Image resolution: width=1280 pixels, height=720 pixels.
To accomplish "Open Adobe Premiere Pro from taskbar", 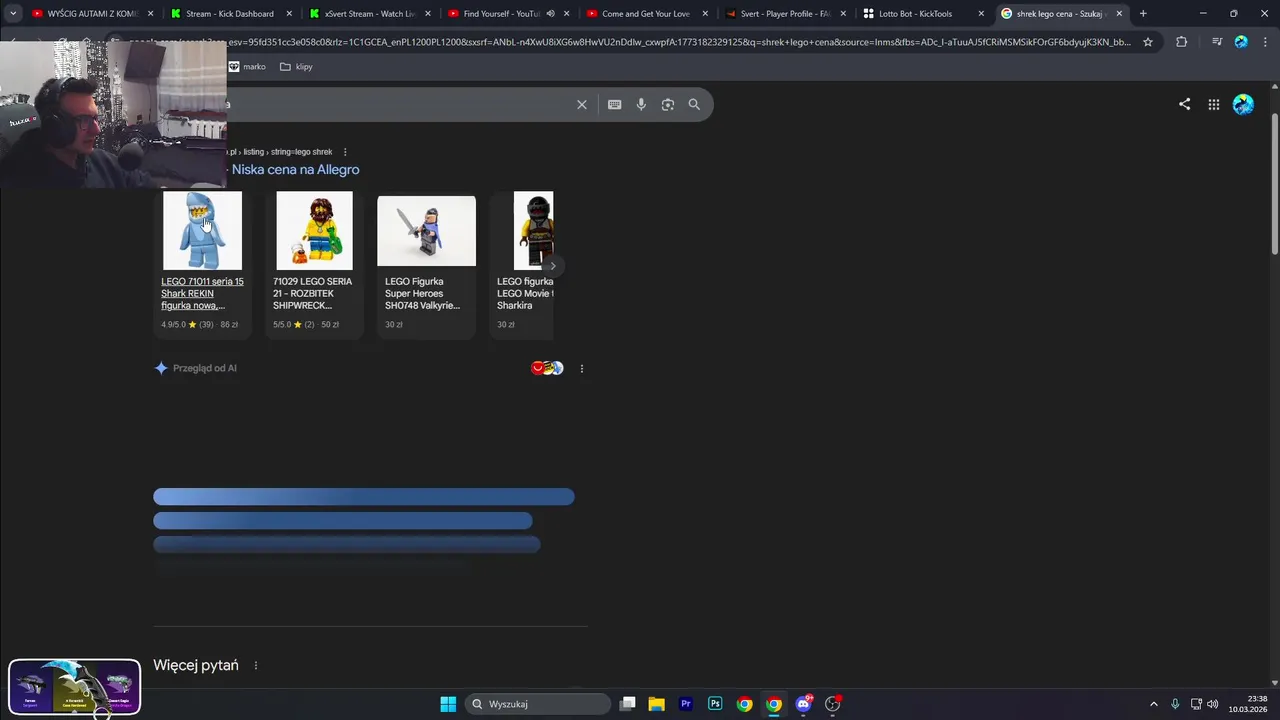I will pos(686,704).
